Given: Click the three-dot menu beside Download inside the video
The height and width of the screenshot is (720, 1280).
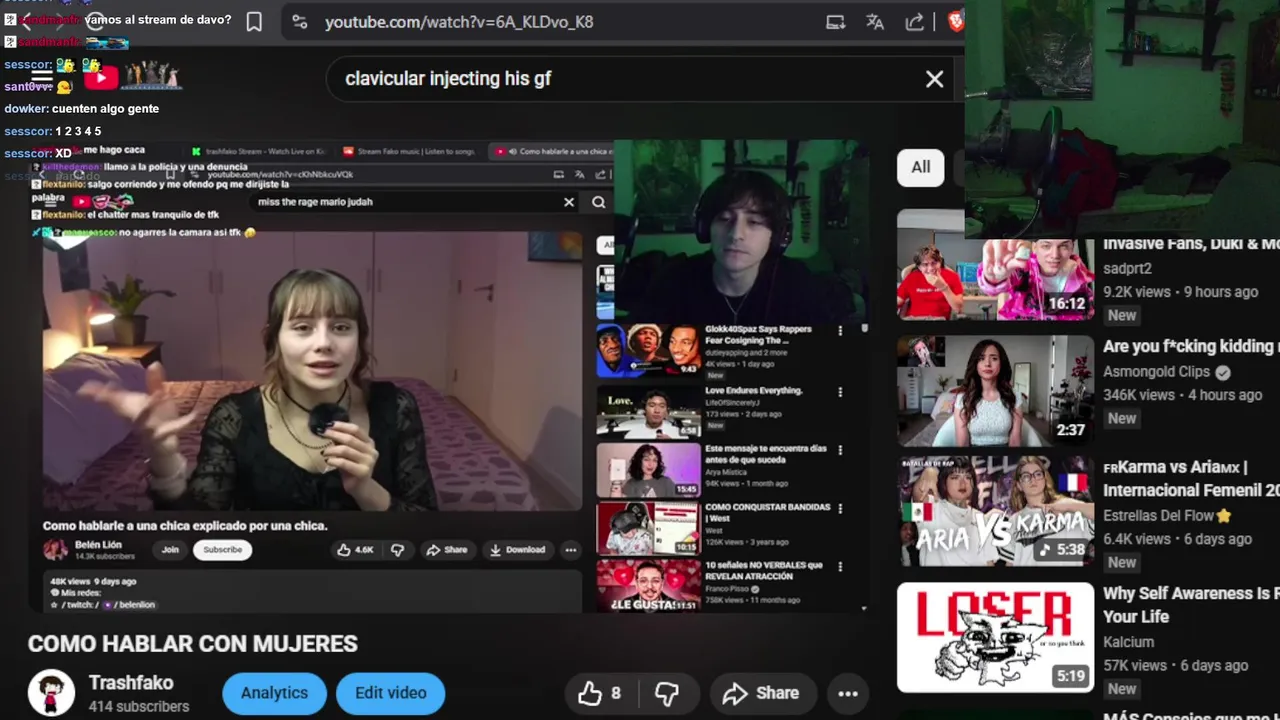Looking at the screenshot, I should [x=570, y=549].
